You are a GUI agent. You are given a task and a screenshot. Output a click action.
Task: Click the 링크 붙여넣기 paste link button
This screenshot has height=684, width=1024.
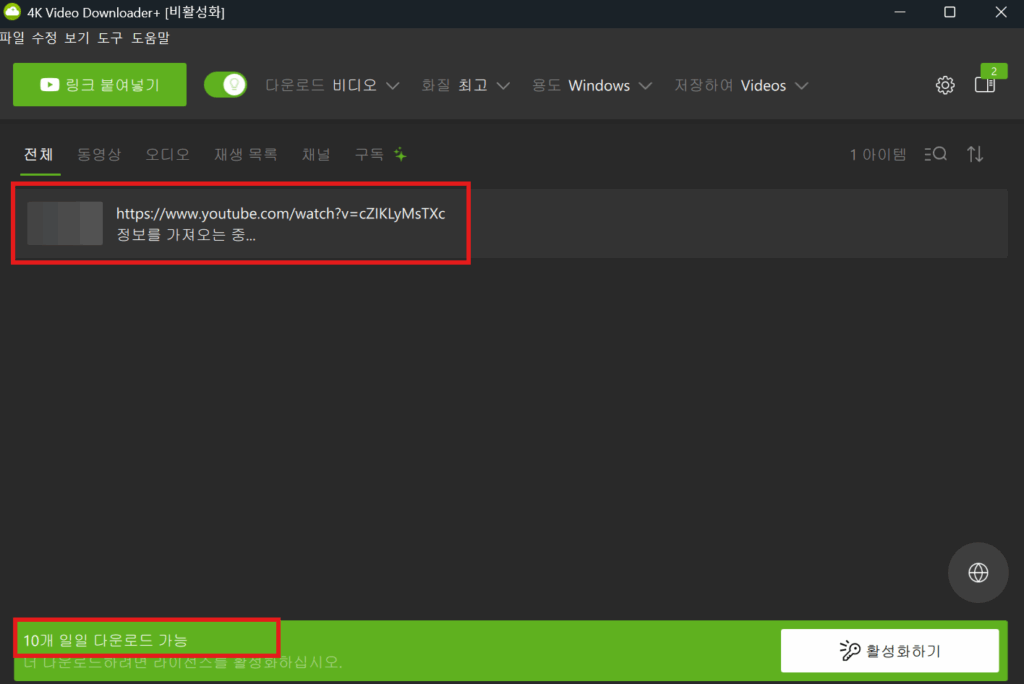coord(99,85)
